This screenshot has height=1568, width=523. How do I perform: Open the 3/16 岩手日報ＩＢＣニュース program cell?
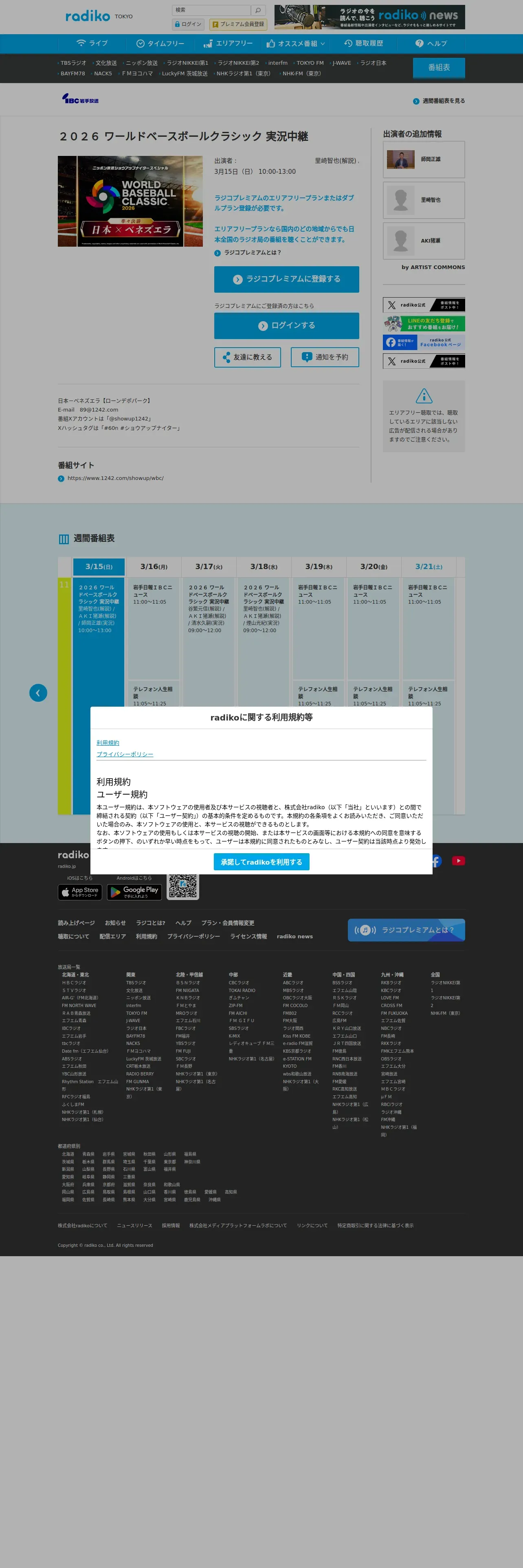point(154,629)
